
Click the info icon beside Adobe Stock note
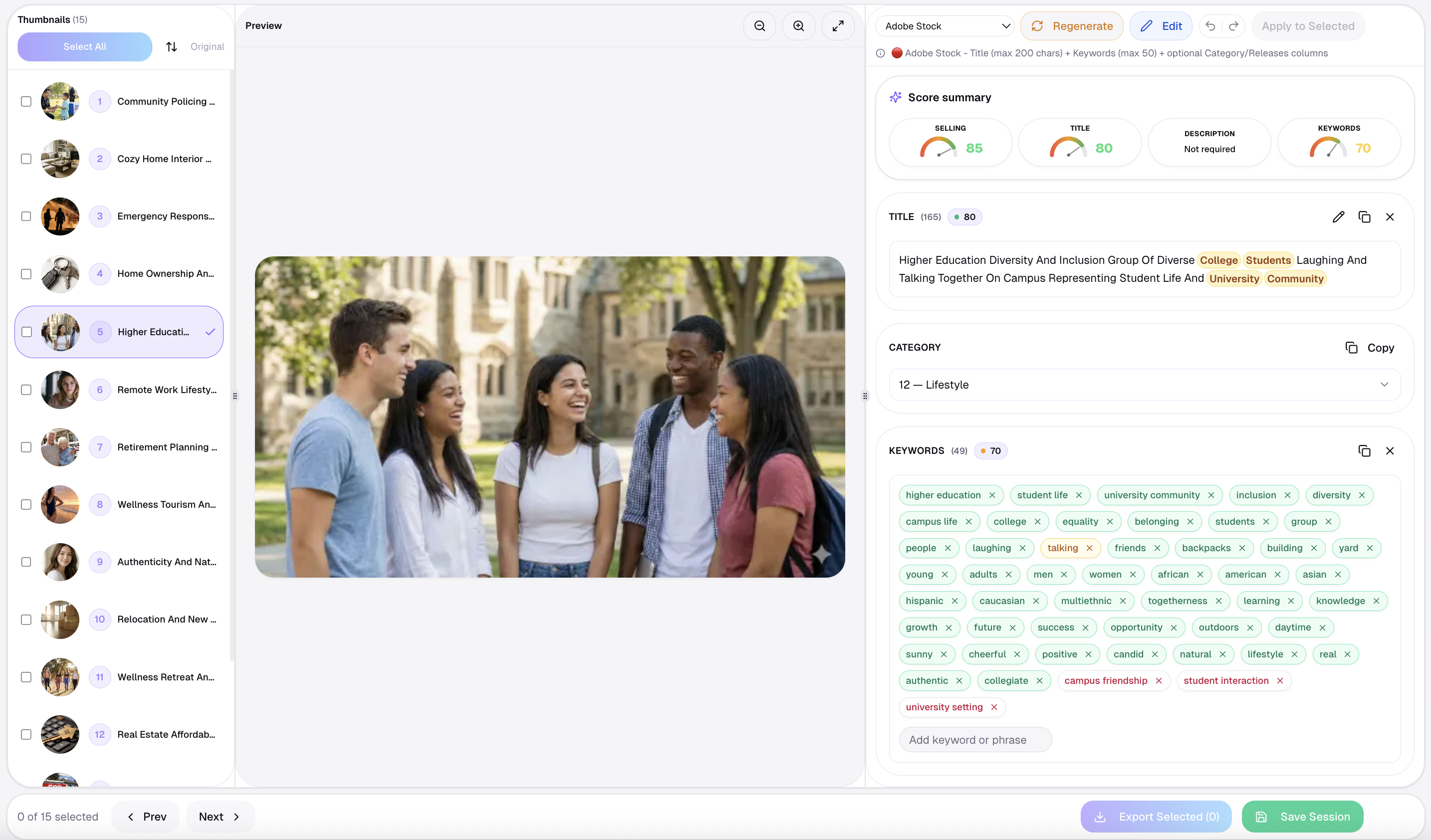880,53
